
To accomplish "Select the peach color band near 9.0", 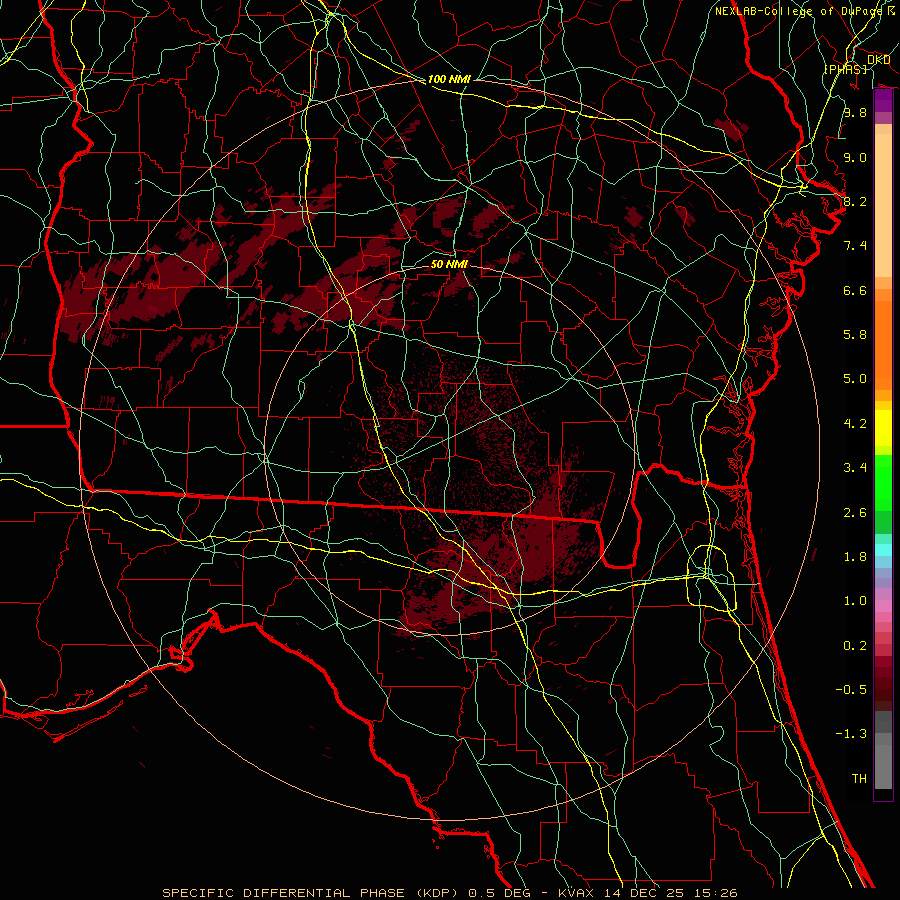I will click(883, 158).
